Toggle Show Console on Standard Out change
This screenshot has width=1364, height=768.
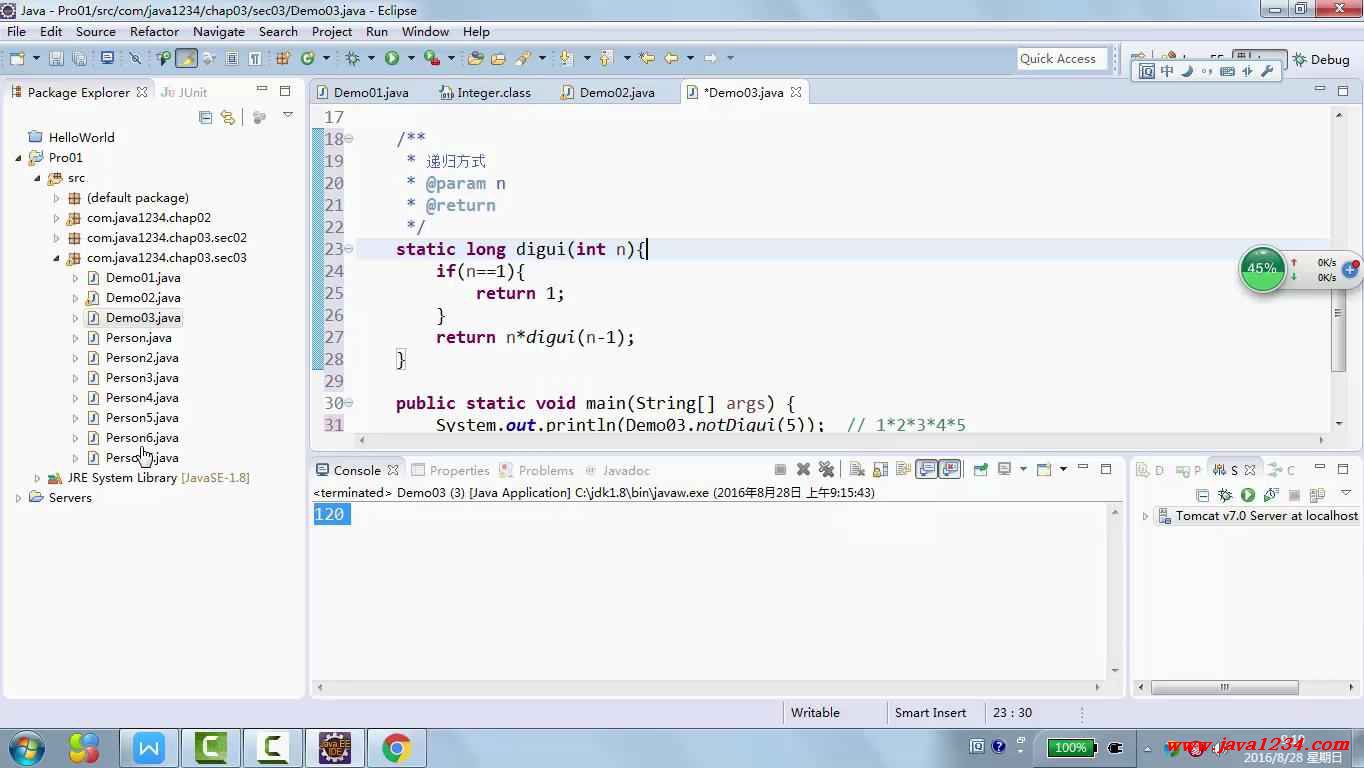[927, 469]
